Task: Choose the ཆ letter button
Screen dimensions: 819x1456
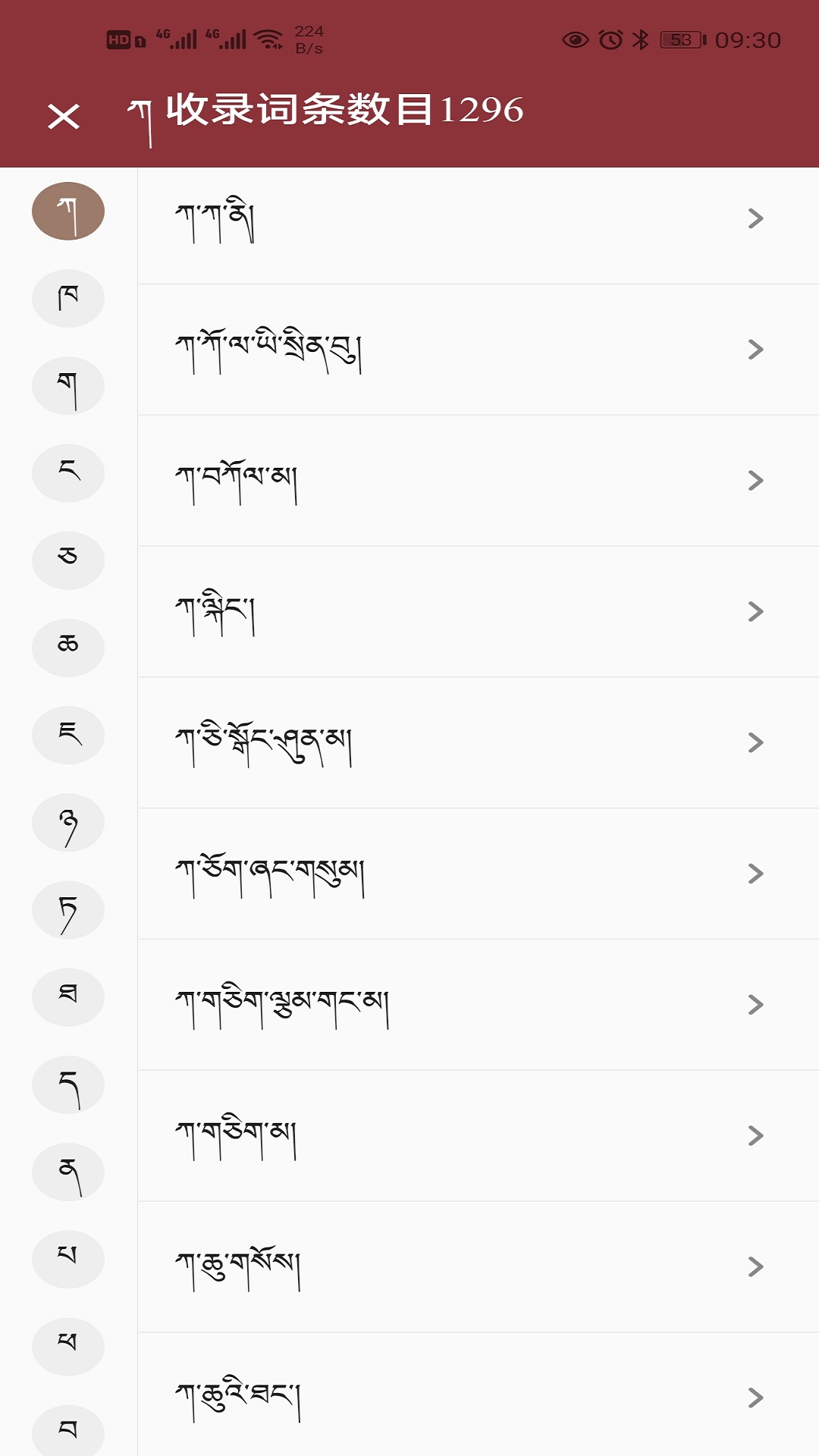Action: point(68,648)
